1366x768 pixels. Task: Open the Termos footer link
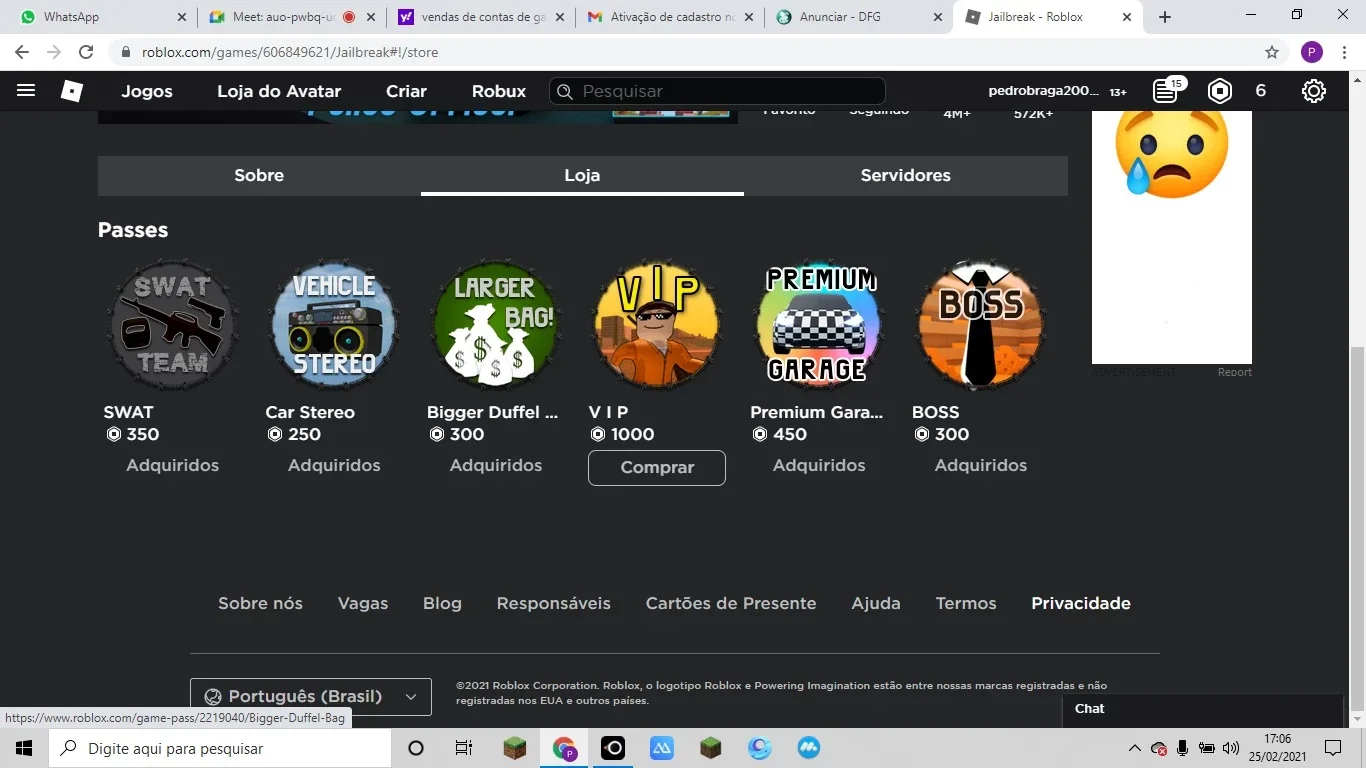(x=966, y=603)
